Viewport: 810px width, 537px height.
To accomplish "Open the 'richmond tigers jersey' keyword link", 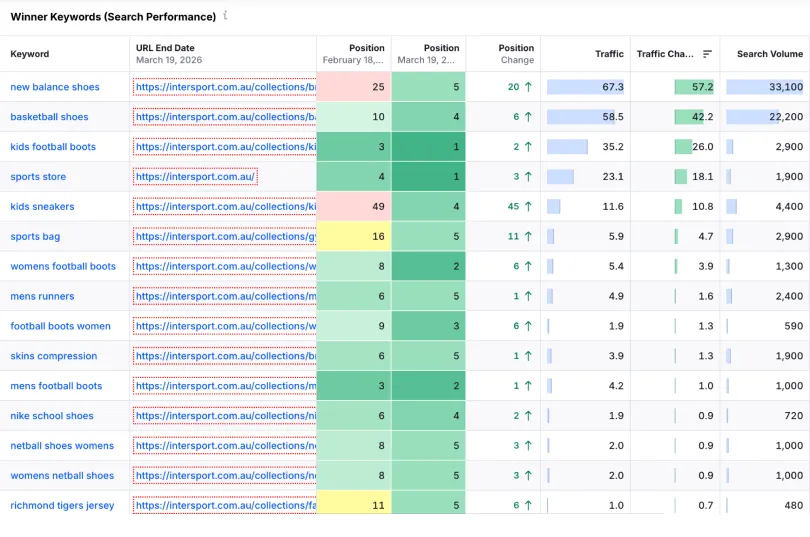I will (x=62, y=506).
